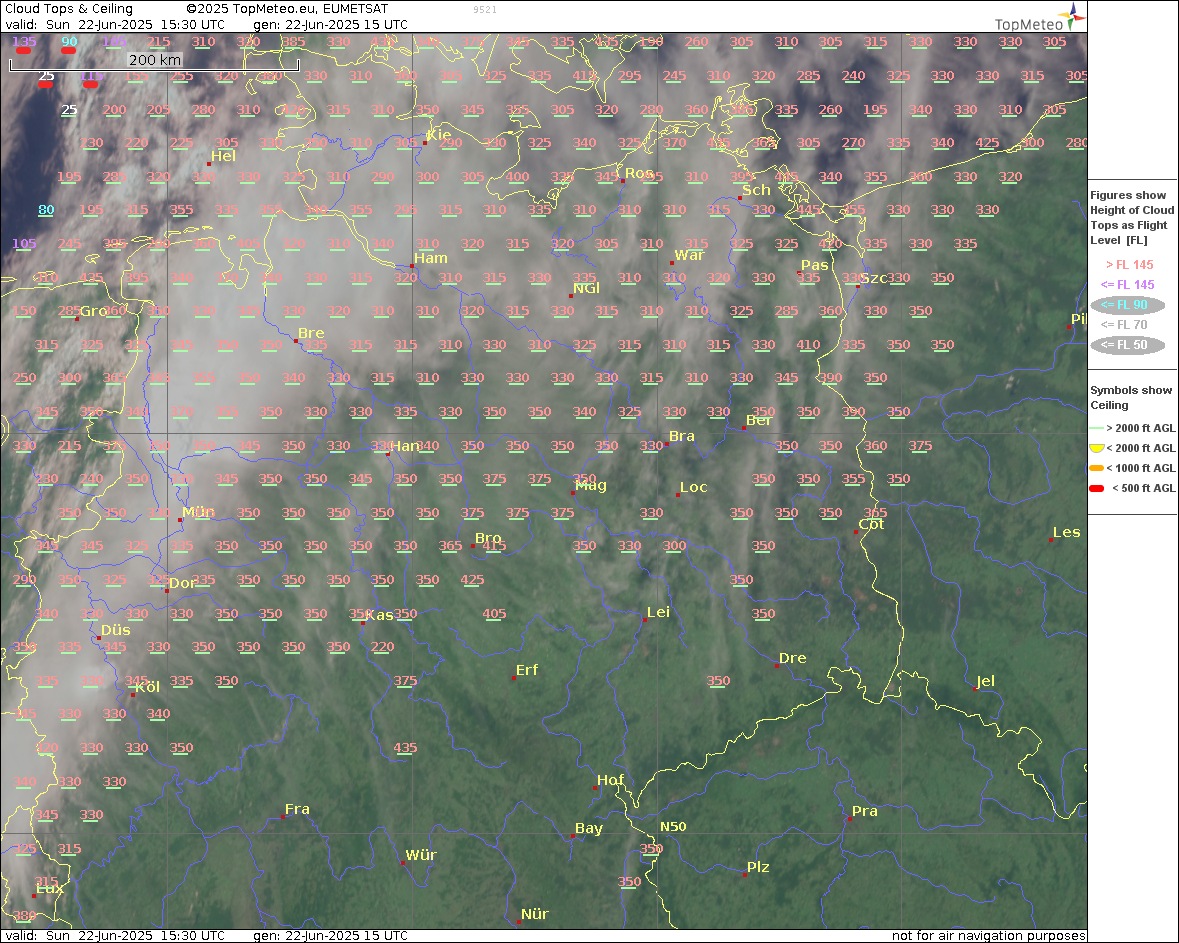Click the 'Bay' city label
Viewport: 1179px width, 943px height.
point(589,828)
